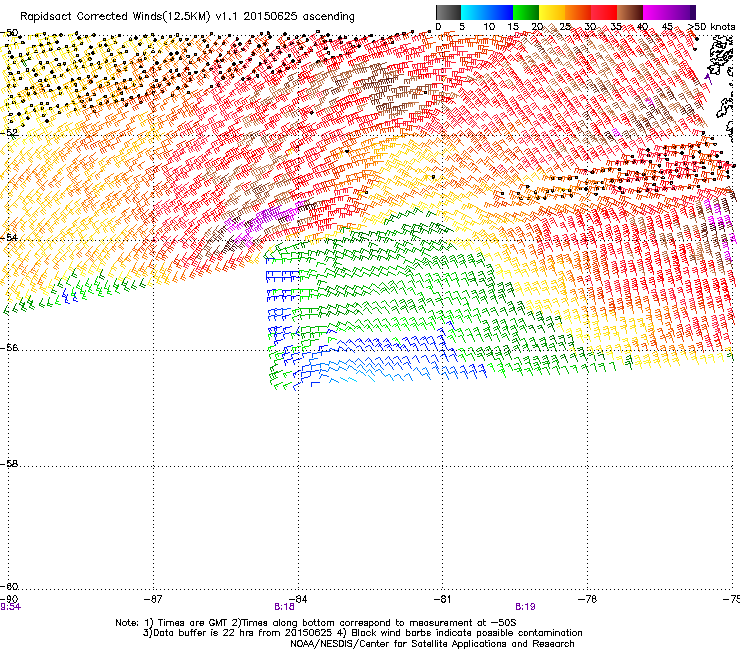Click the '-78' longitude label

587,599
